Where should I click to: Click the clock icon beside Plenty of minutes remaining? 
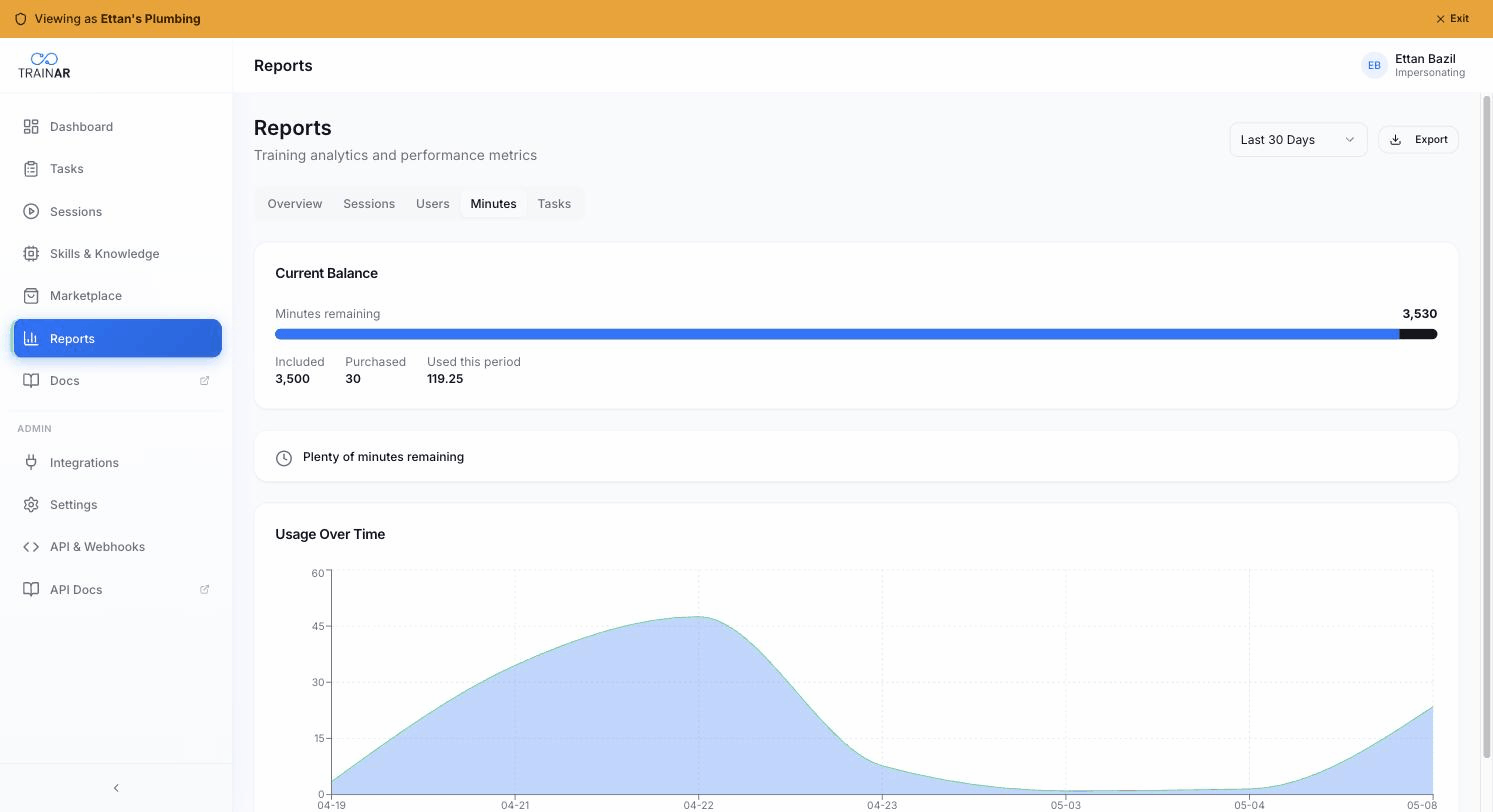(x=284, y=458)
